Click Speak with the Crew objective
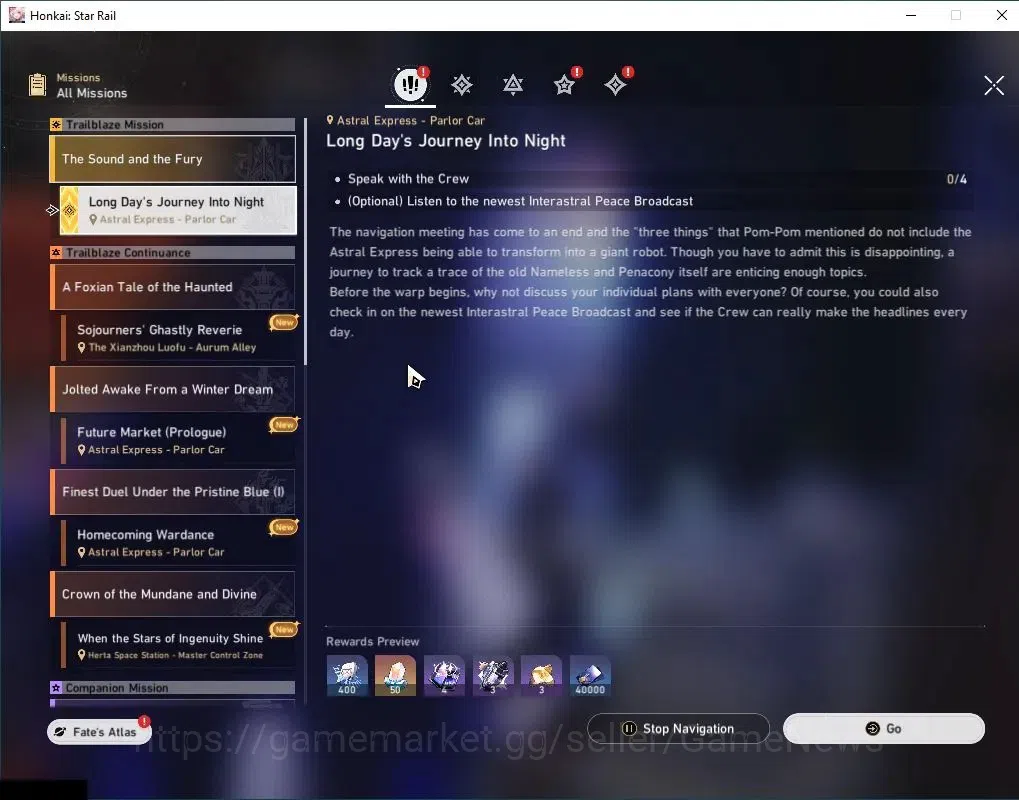 point(408,179)
